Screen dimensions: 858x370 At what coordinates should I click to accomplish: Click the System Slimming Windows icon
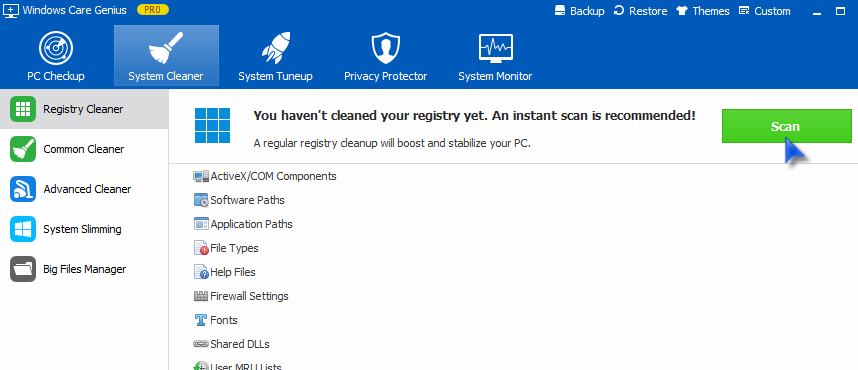point(23,229)
